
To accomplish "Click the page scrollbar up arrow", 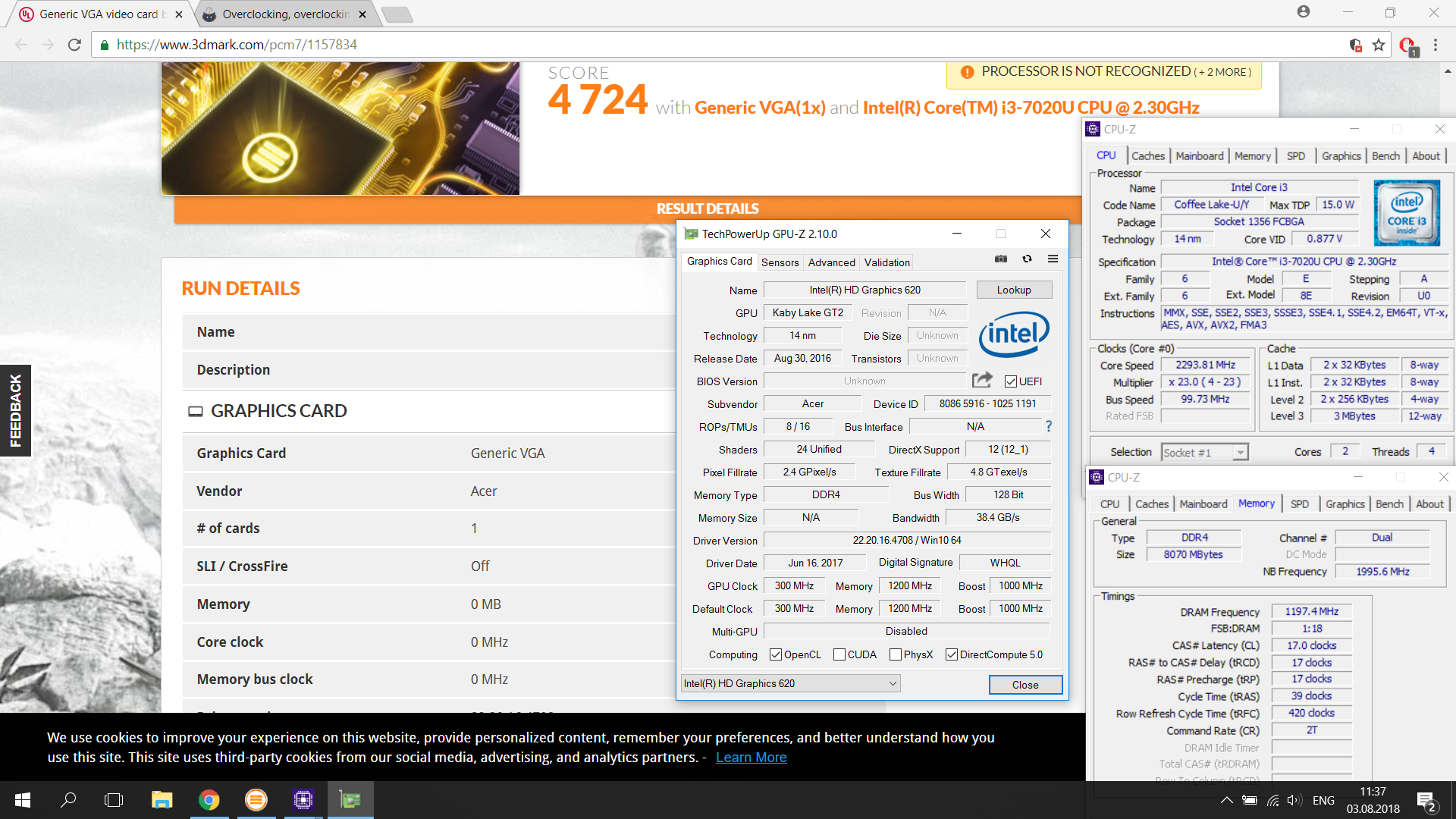I will [x=1448, y=71].
